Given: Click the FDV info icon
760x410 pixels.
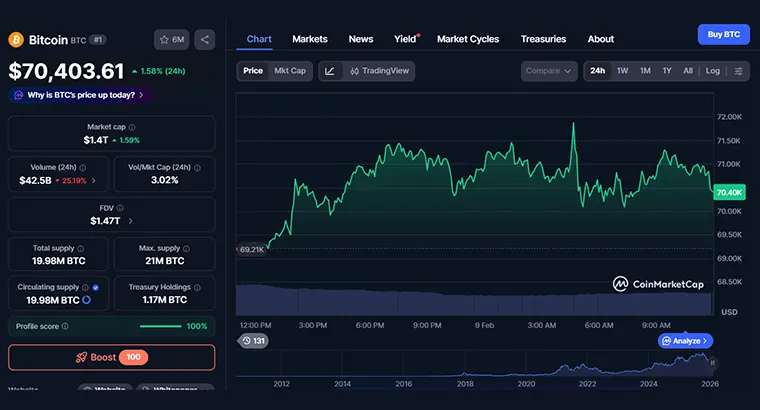Looking at the screenshot, I should (x=120, y=208).
